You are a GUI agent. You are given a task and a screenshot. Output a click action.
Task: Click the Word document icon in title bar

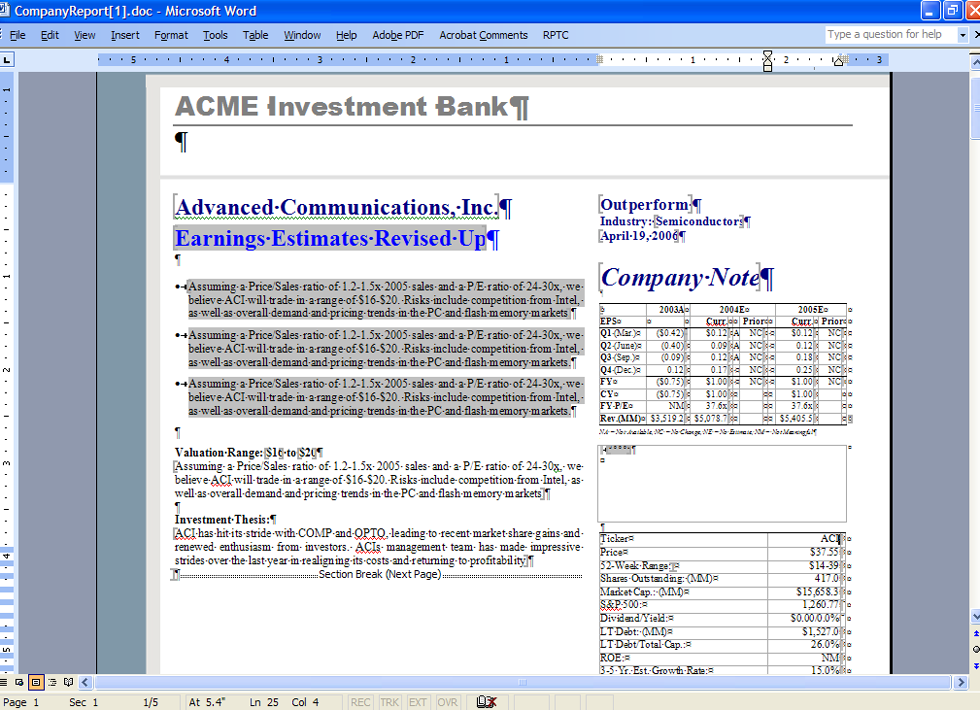(x=4, y=11)
